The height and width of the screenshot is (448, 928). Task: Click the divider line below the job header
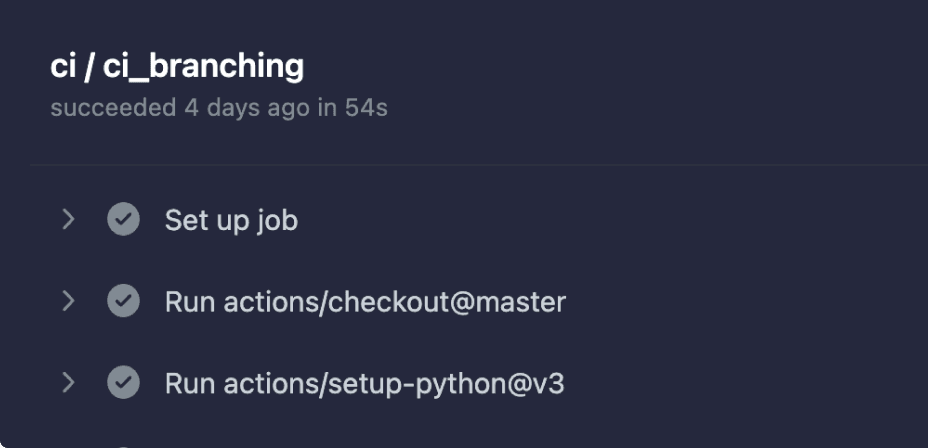click(x=479, y=165)
